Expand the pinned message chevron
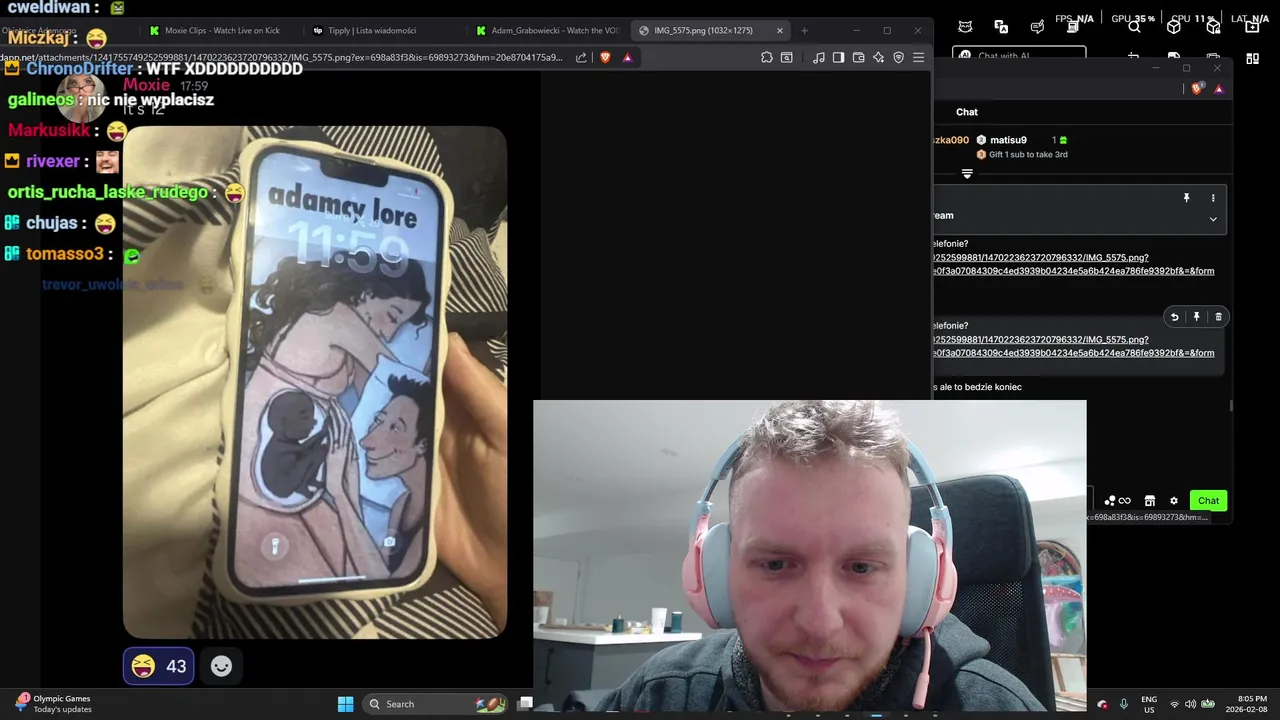Image resolution: width=1280 pixels, height=720 pixels. (x=1213, y=219)
